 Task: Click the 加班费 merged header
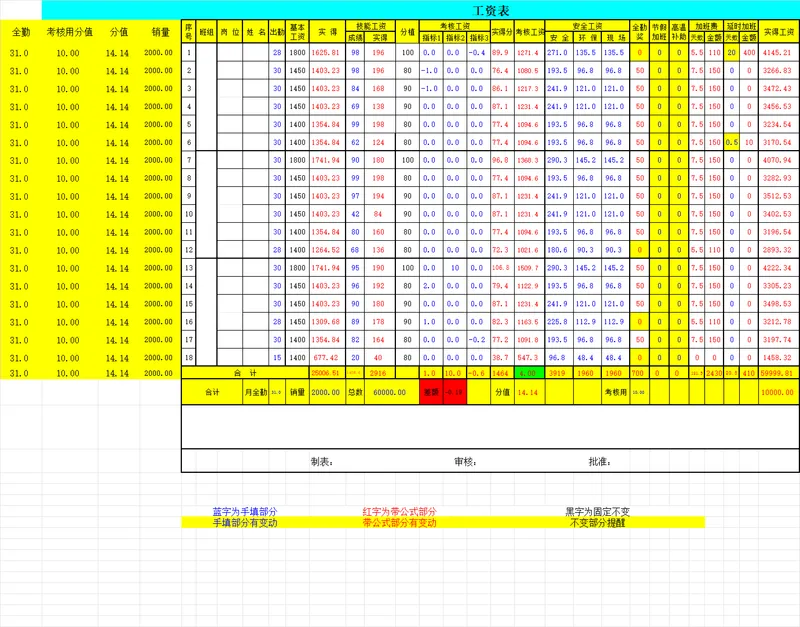click(706, 26)
